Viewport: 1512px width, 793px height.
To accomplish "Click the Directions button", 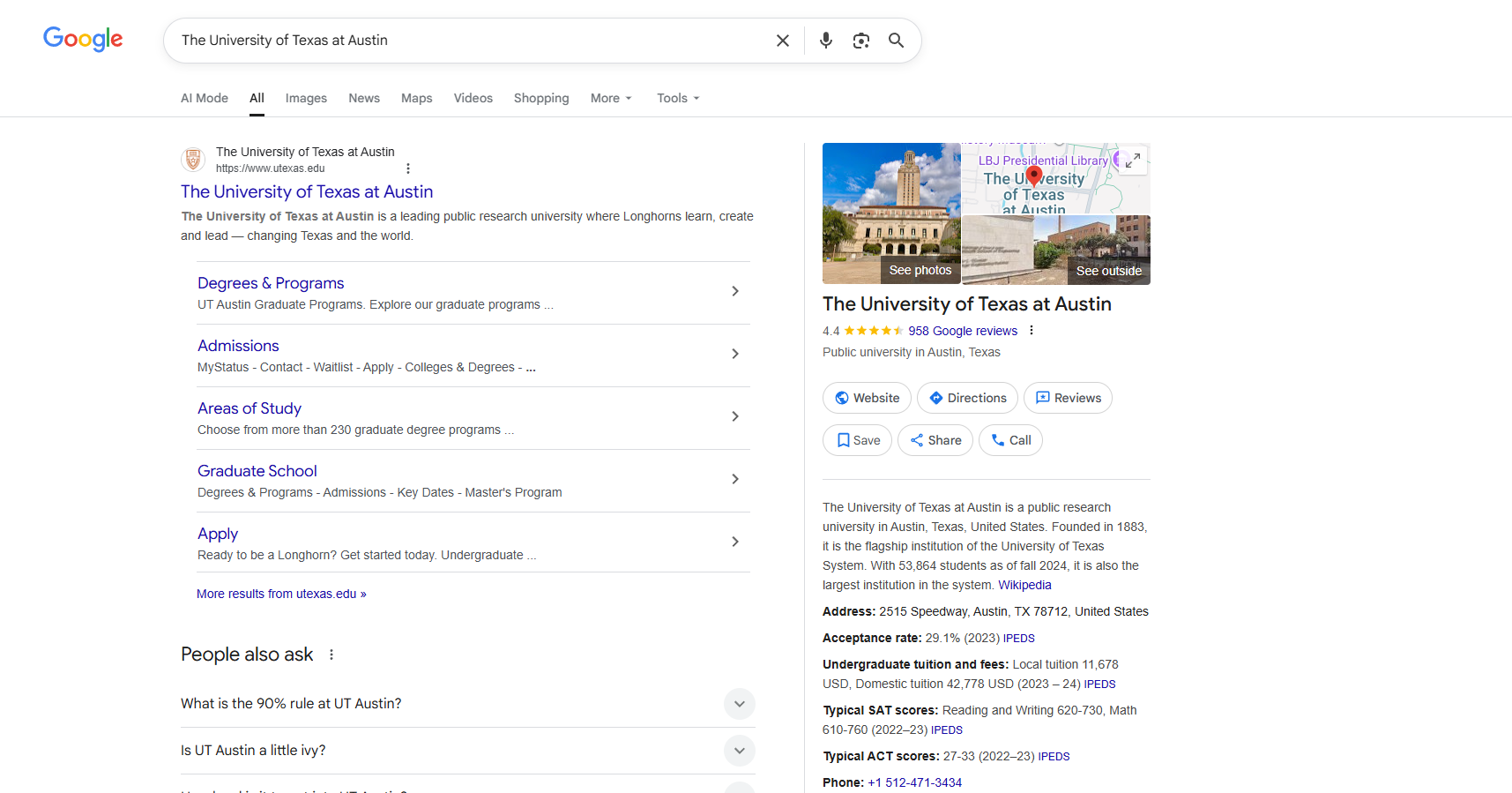I will pyautogui.click(x=967, y=398).
